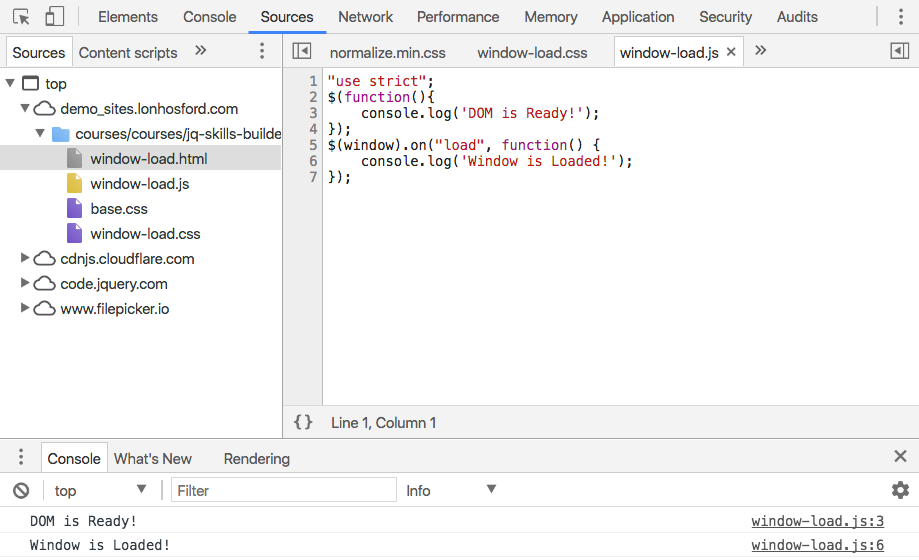This screenshot has width=919, height=560.
Task: Click into the console Filter field
Action: tap(284, 490)
